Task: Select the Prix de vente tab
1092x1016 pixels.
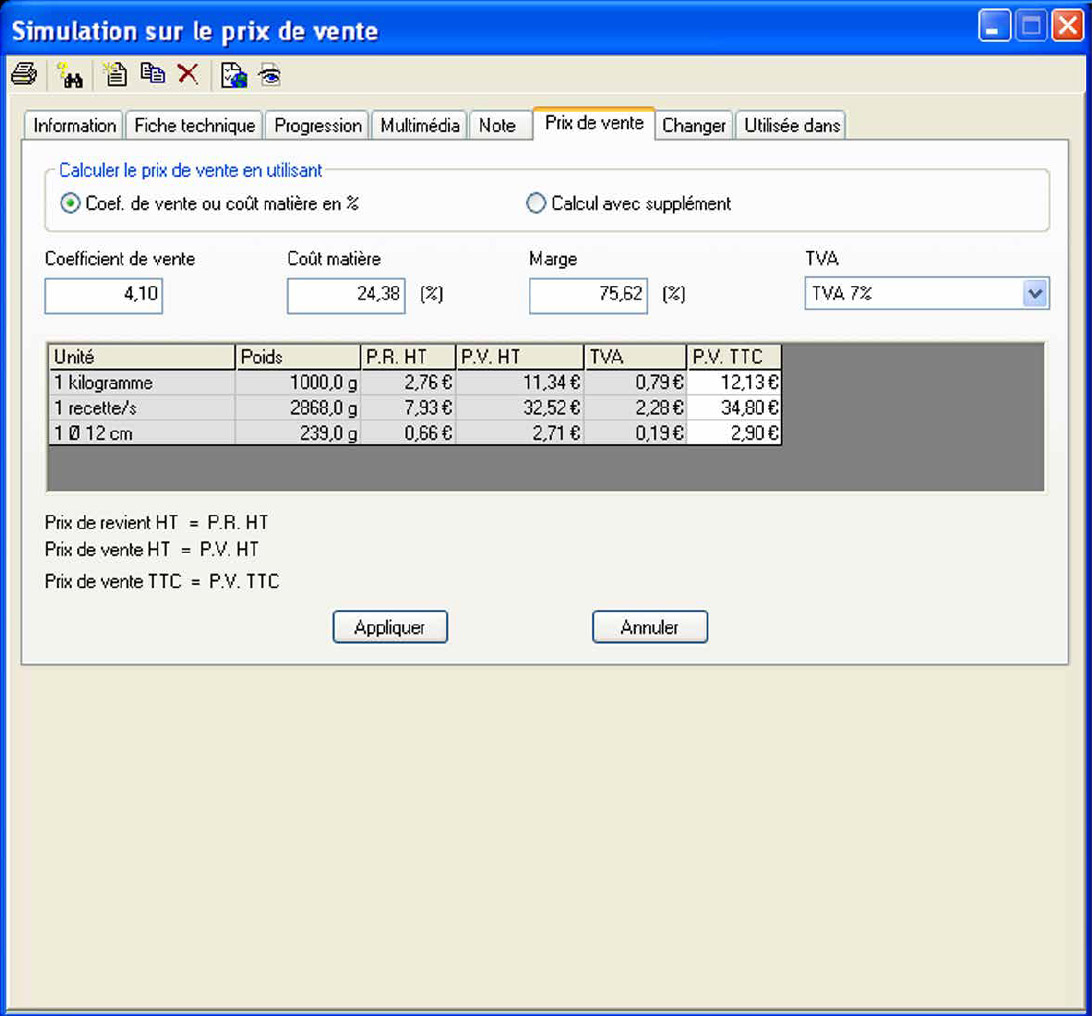Action: click(594, 123)
